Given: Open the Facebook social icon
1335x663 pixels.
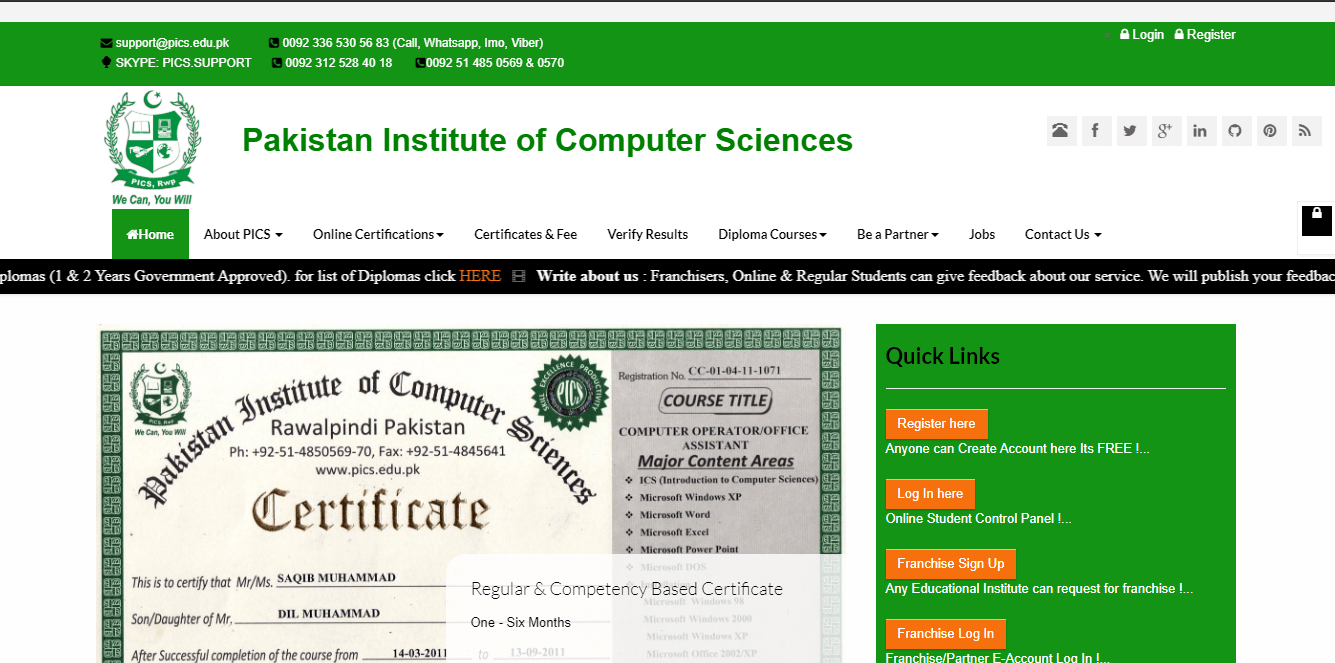Looking at the screenshot, I should click(x=1096, y=130).
